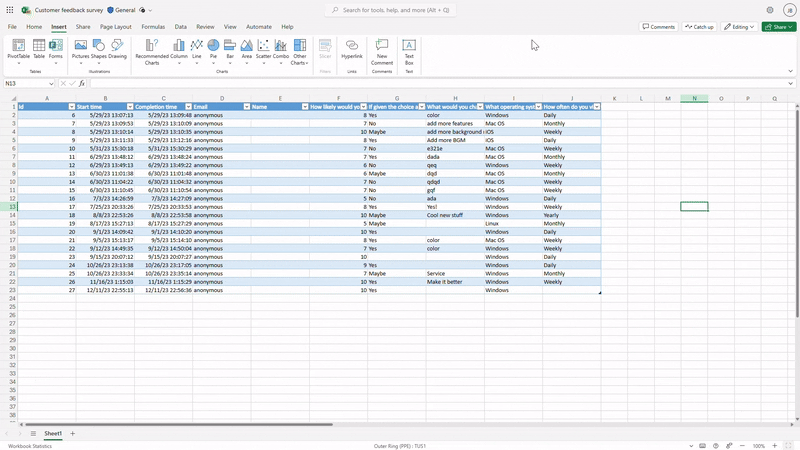800x450 pixels.
Task: Select the Sheet1 tab
Action: pyautogui.click(x=53, y=433)
